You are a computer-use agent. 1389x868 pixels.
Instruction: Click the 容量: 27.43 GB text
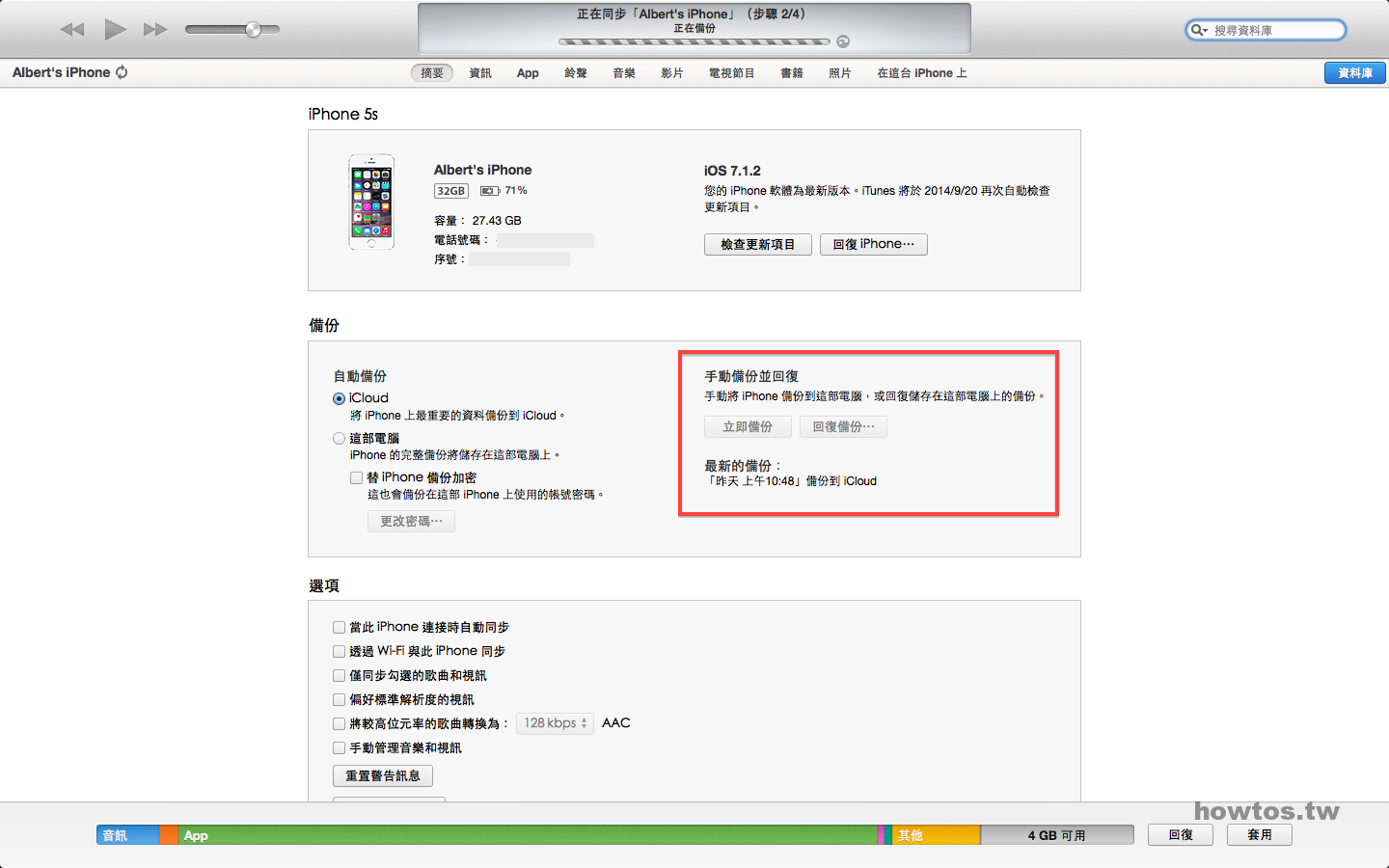[x=477, y=221]
